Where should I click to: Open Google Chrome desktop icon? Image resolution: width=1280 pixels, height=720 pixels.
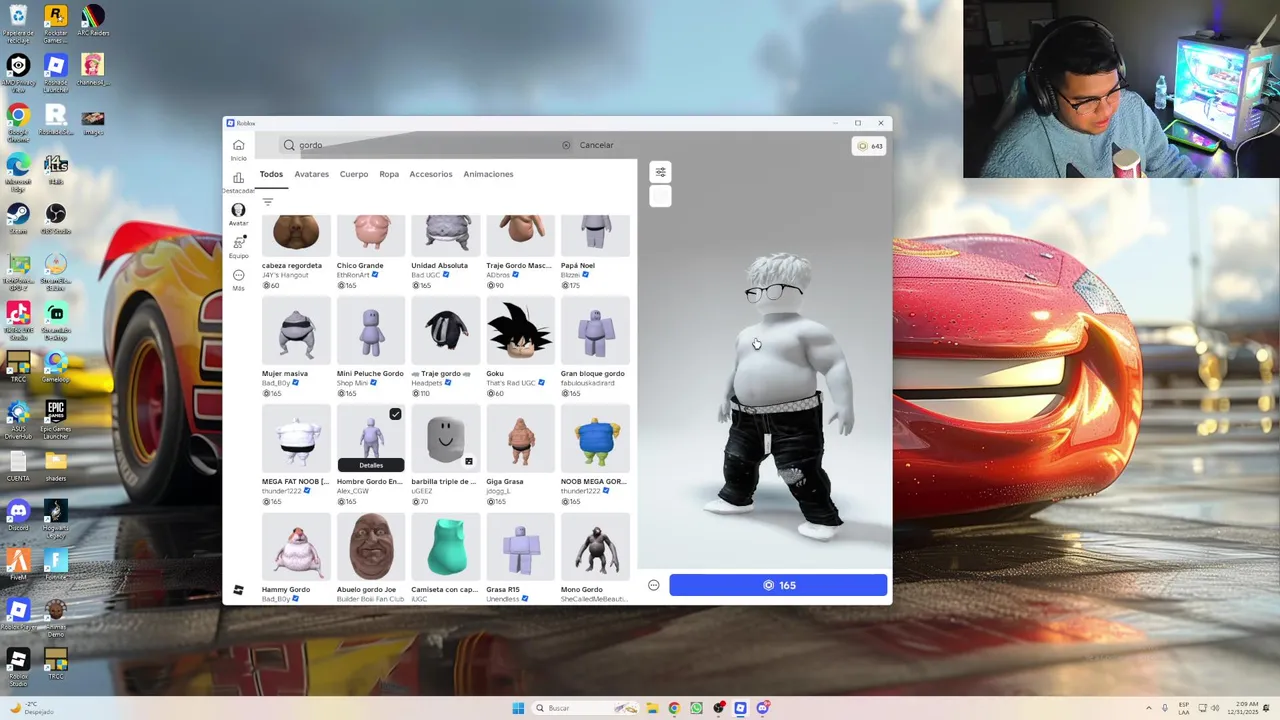click(x=18, y=122)
